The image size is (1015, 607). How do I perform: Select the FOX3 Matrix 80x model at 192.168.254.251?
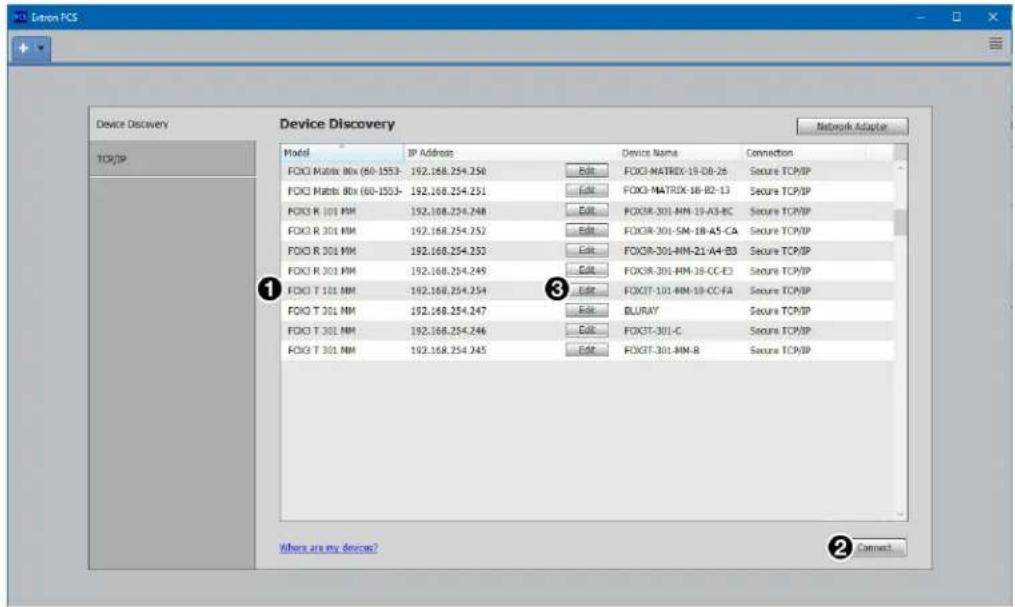click(344, 192)
